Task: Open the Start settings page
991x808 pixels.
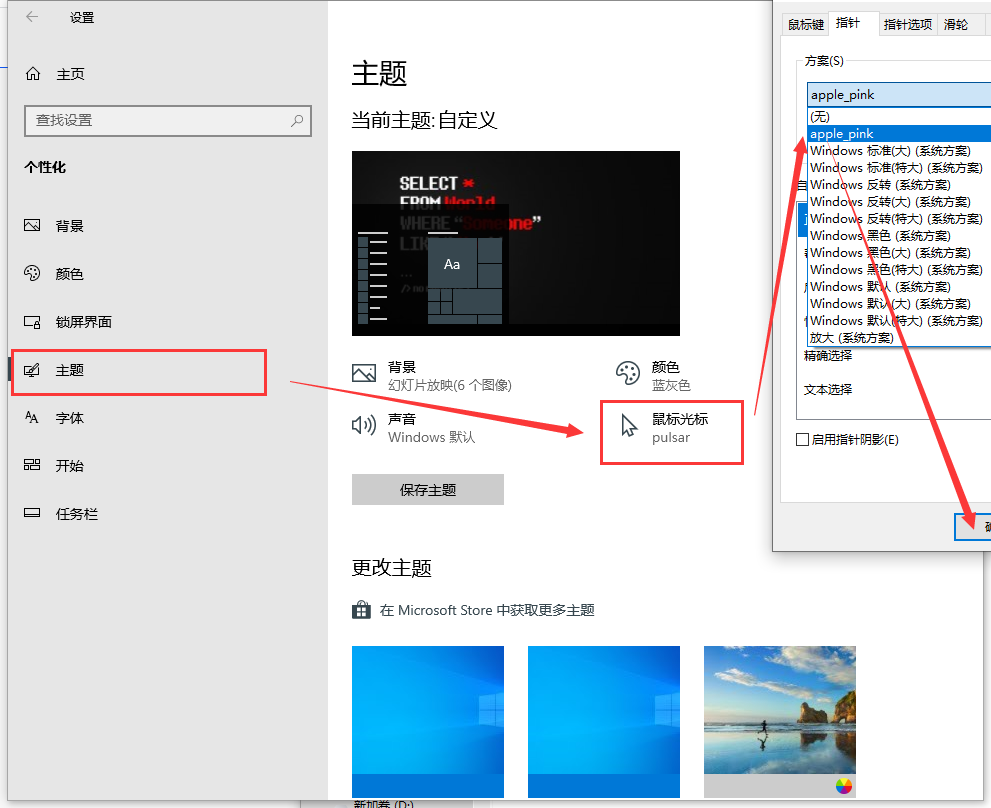Action: 69,466
